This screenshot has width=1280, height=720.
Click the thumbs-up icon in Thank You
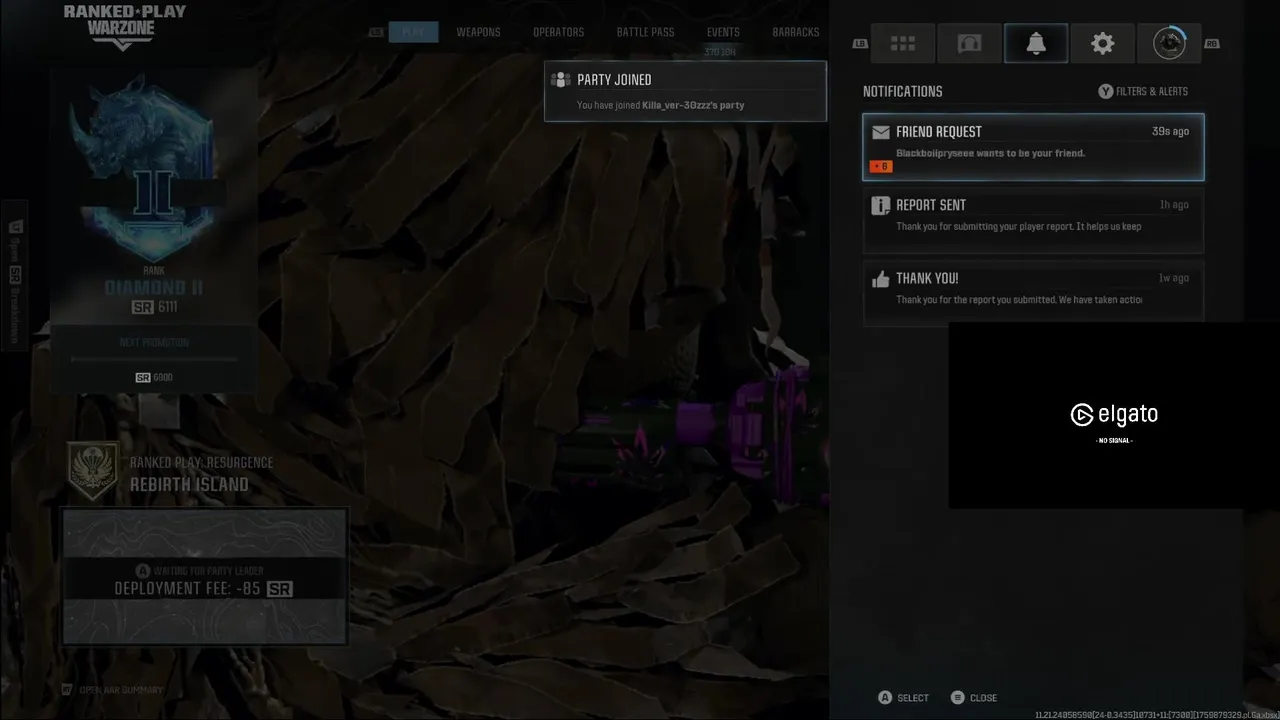pyautogui.click(x=881, y=279)
